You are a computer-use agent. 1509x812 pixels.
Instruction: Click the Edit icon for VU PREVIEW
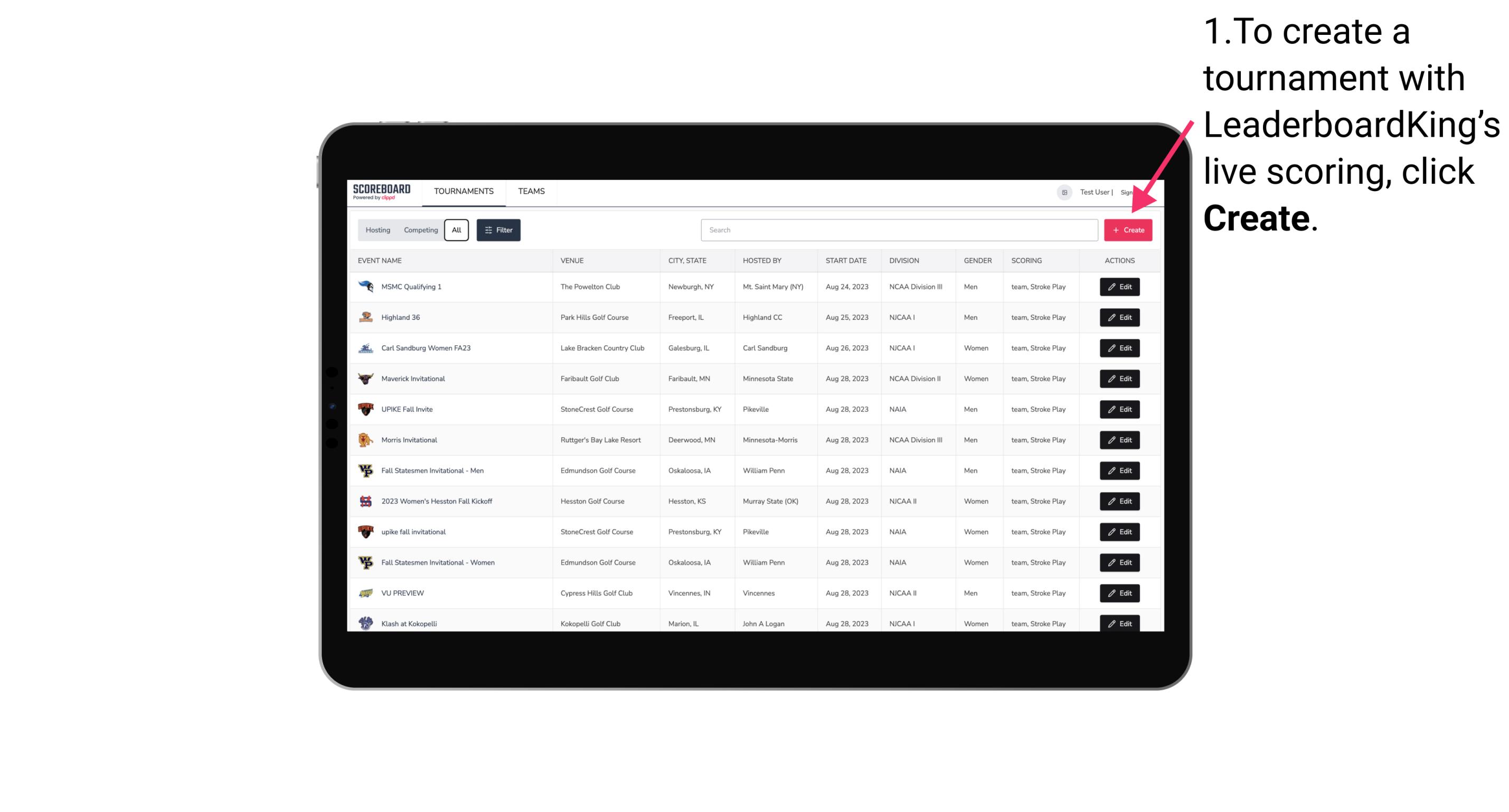[x=1120, y=593]
